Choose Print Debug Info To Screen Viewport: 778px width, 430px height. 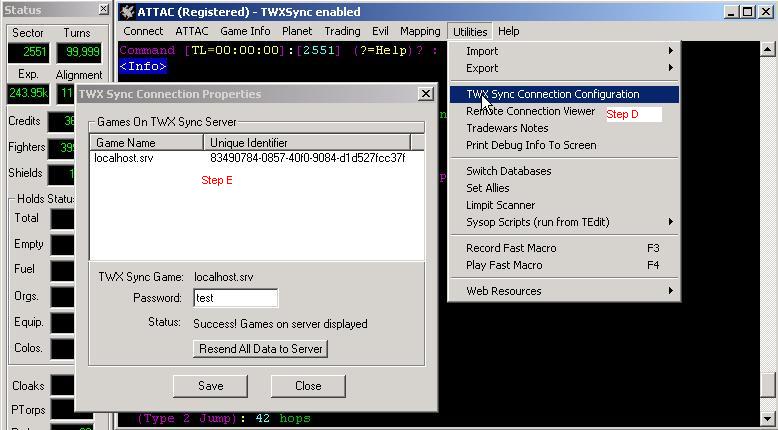click(564, 145)
